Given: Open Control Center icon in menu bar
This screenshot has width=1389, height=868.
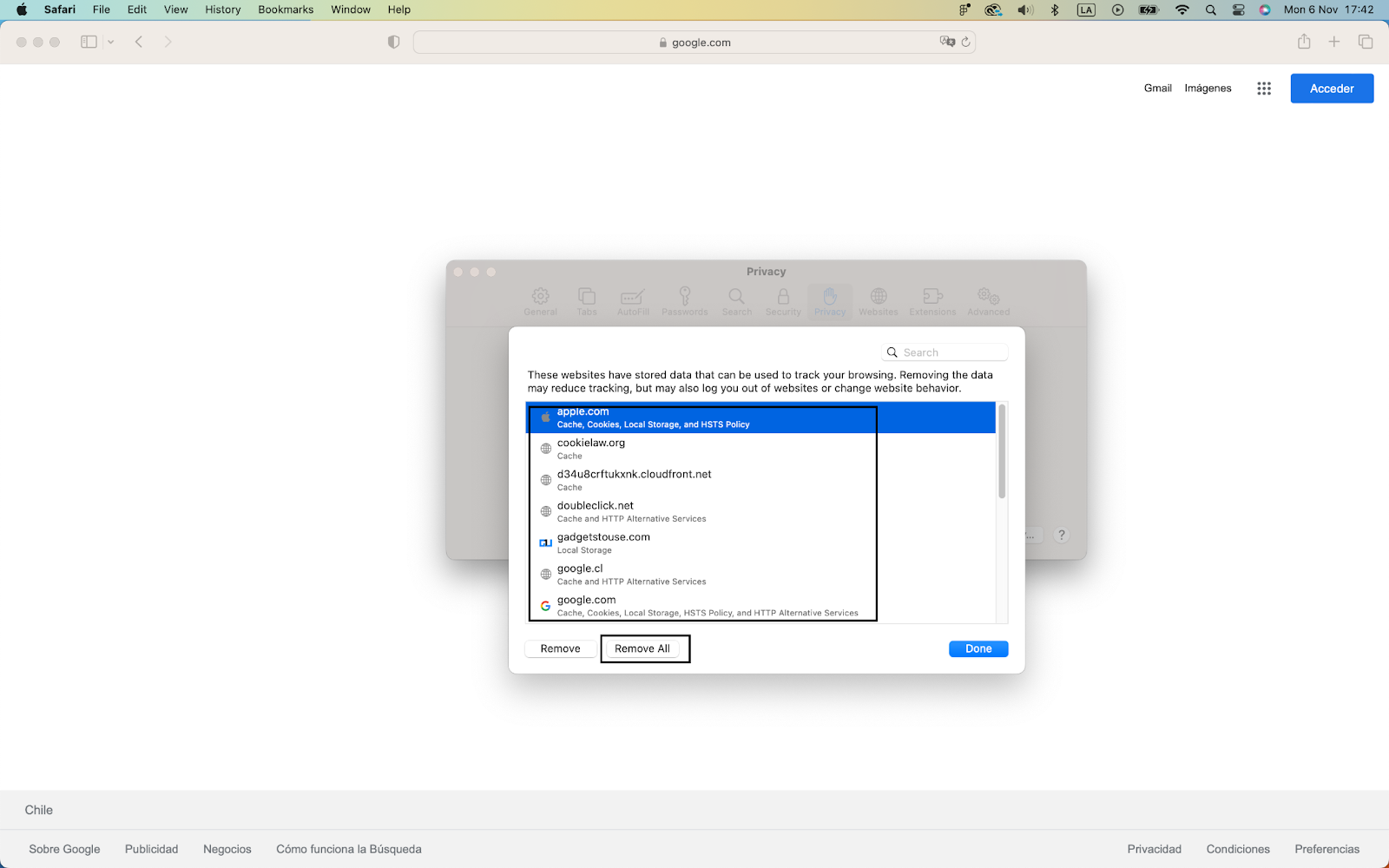Looking at the screenshot, I should click(1239, 10).
